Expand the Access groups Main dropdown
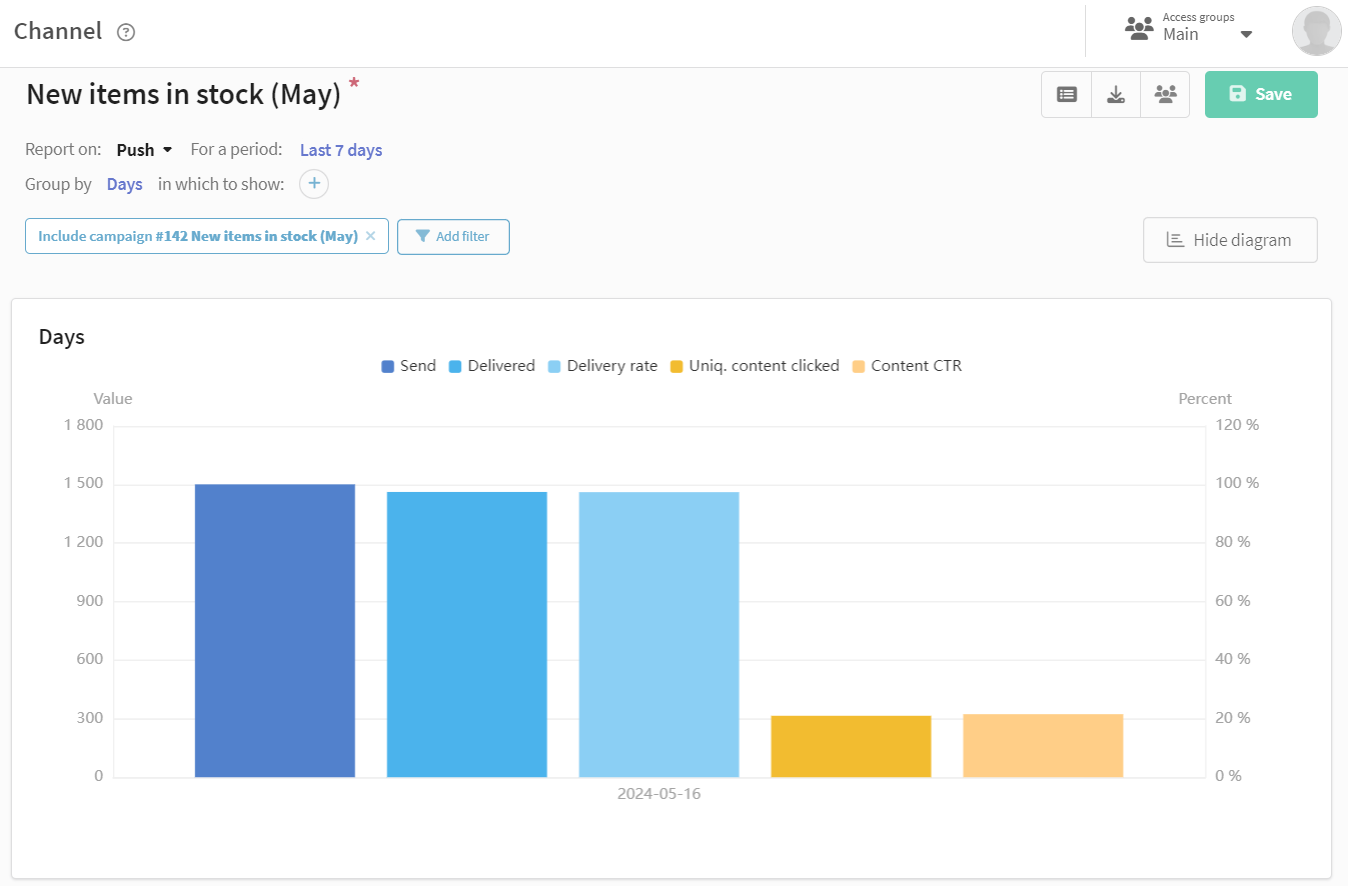 pos(1246,35)
